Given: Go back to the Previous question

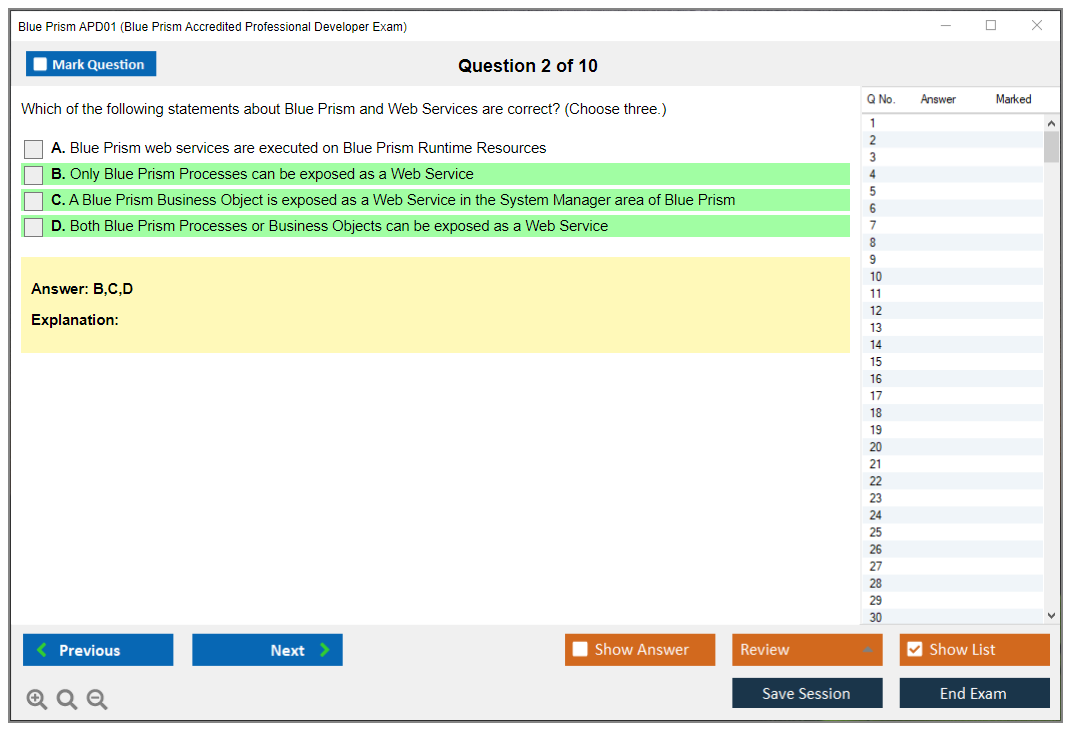Looking at the screenshot, I should point(98,650).
